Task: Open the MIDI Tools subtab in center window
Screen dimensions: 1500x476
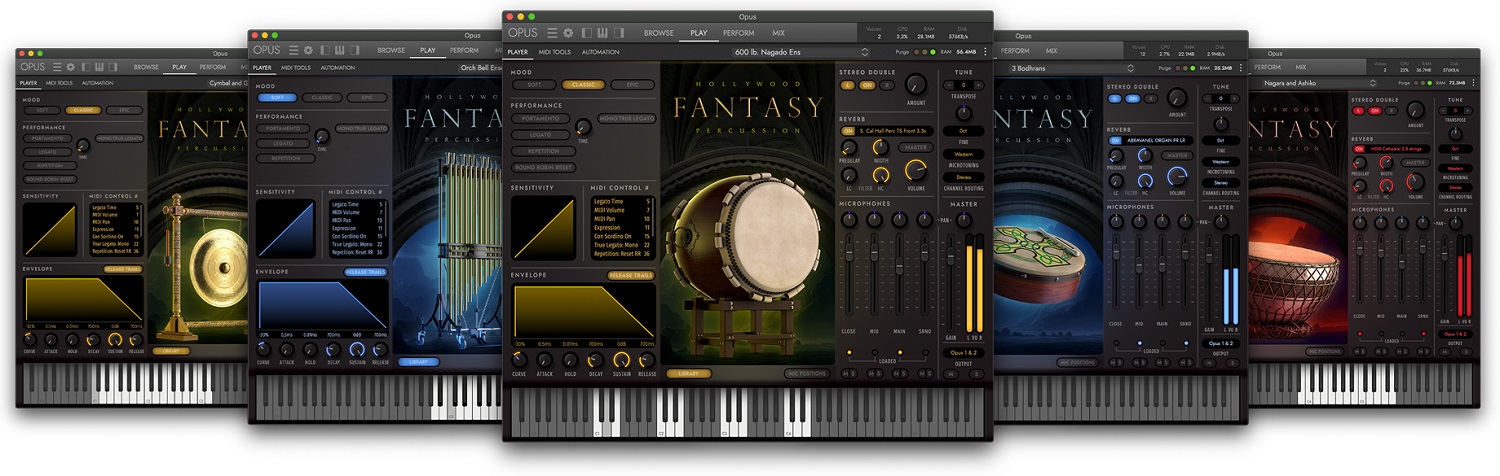Action: 555,52
